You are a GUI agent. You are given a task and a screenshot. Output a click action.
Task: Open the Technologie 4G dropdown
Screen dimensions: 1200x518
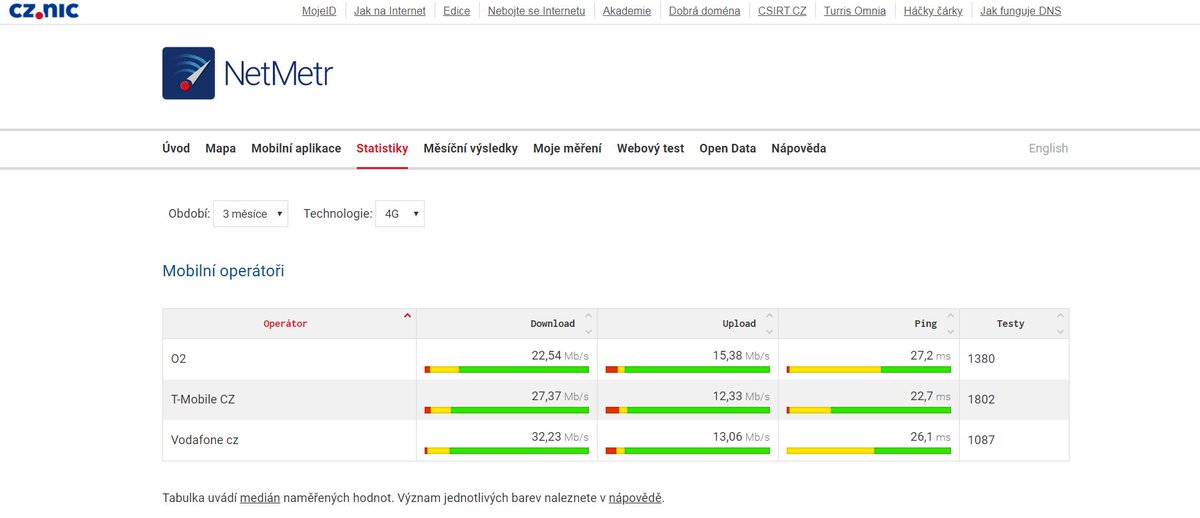[x=399, y=213]
